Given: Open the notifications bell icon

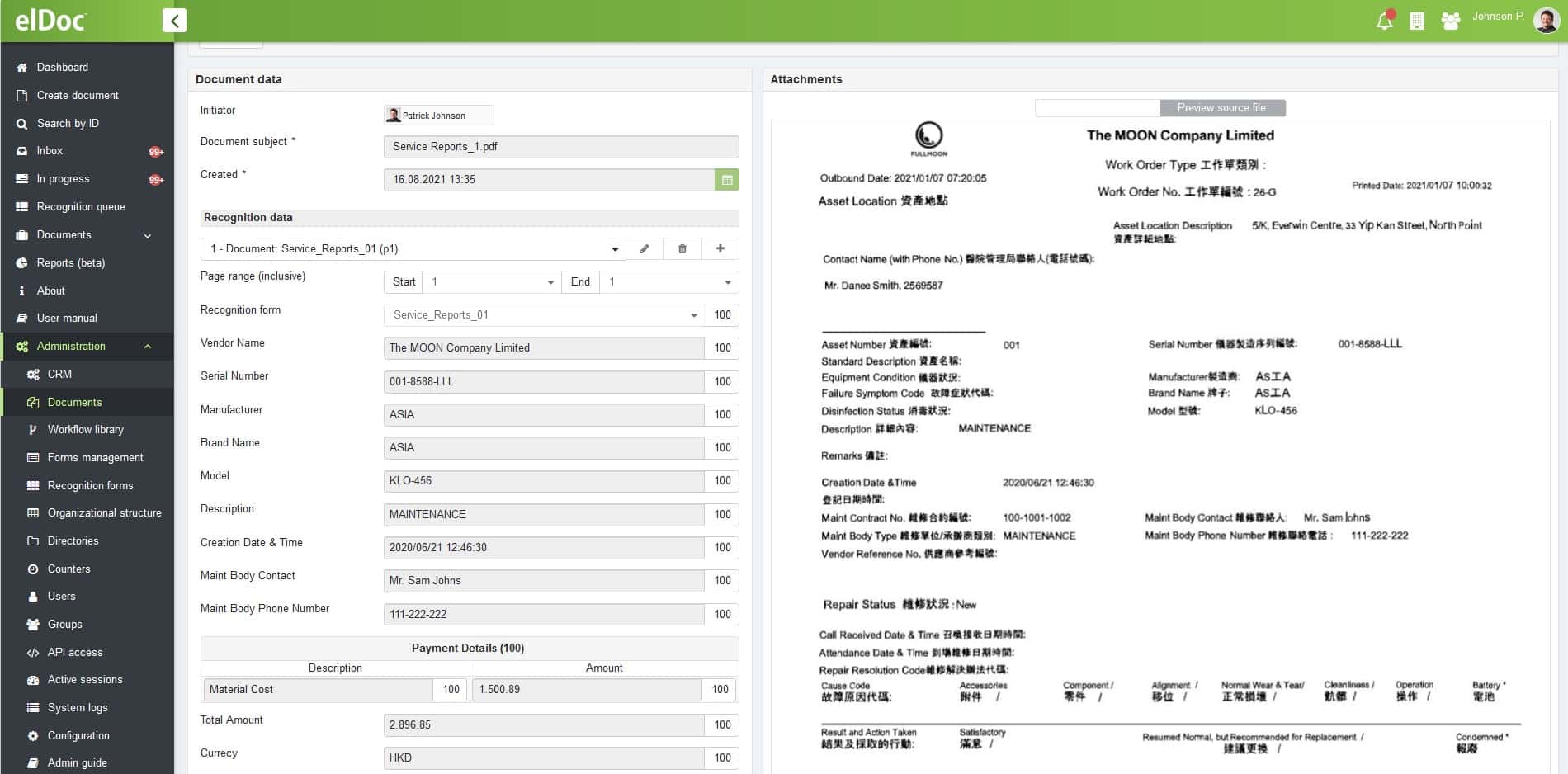Looking at the screenshot, I should coord(1383,20).
